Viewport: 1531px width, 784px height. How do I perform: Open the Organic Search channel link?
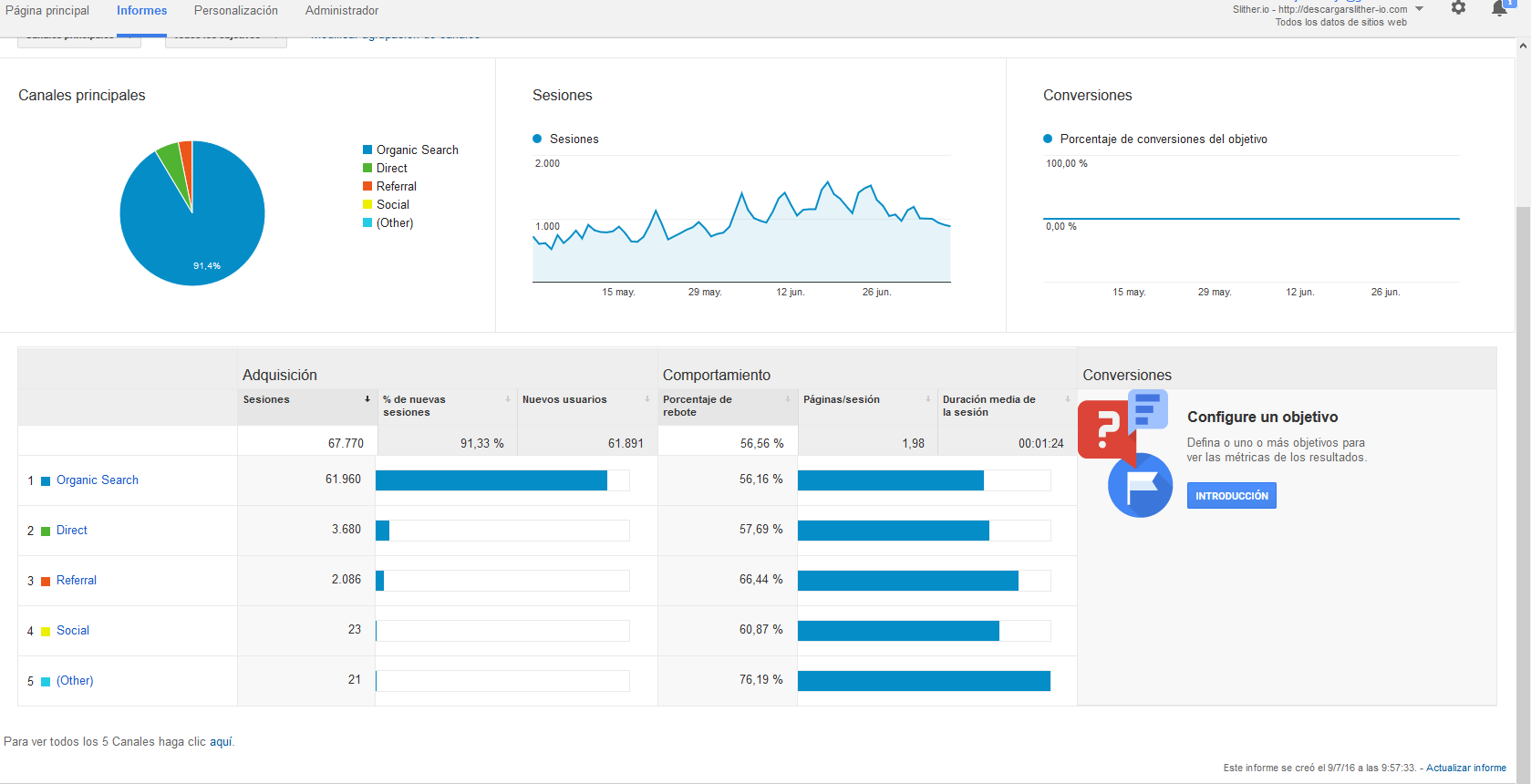coord(98,480)
